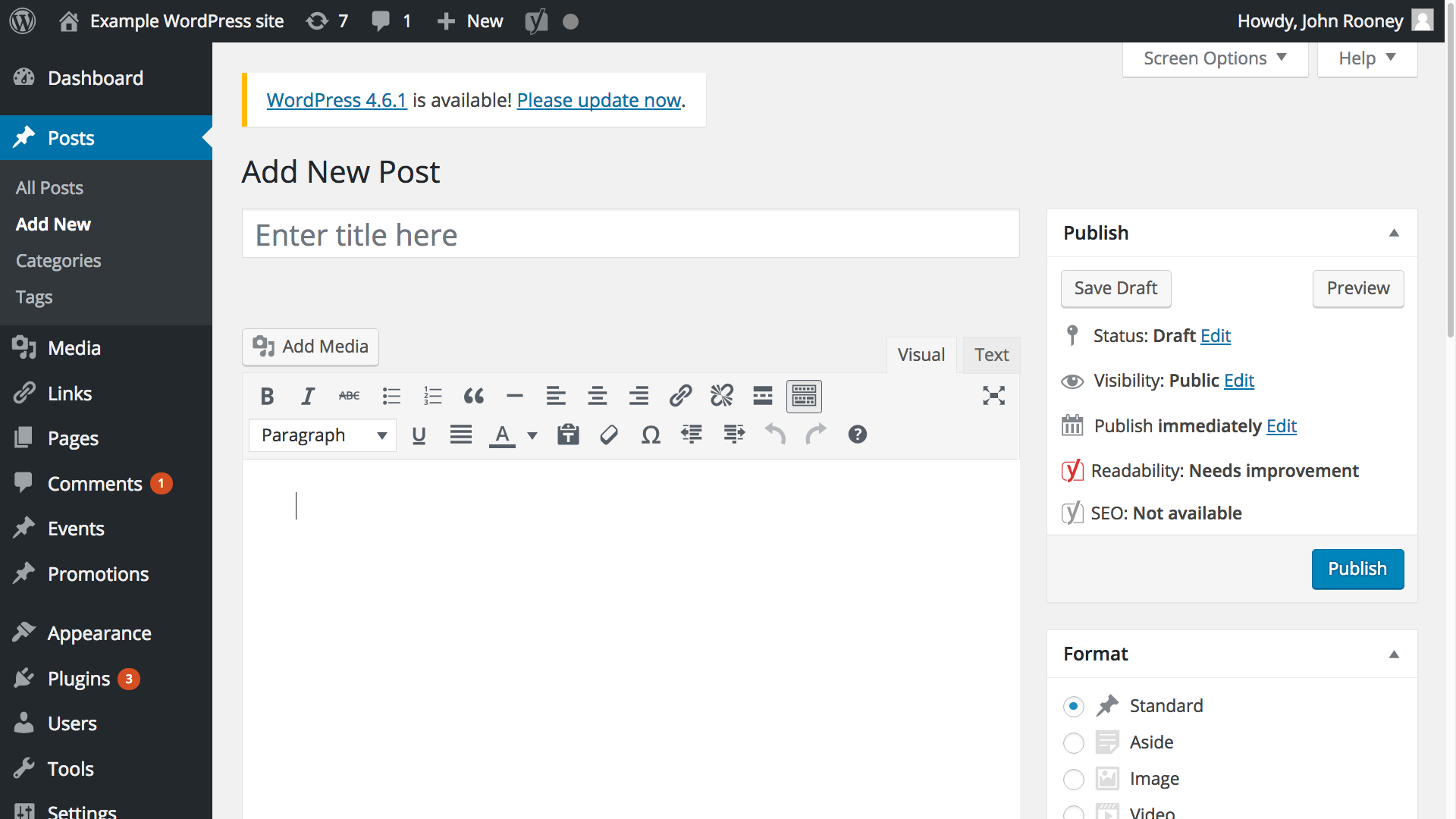Open the keyboard shortcuts help icon
Screen dimensions: 1456x819
(x=857, y=435)
